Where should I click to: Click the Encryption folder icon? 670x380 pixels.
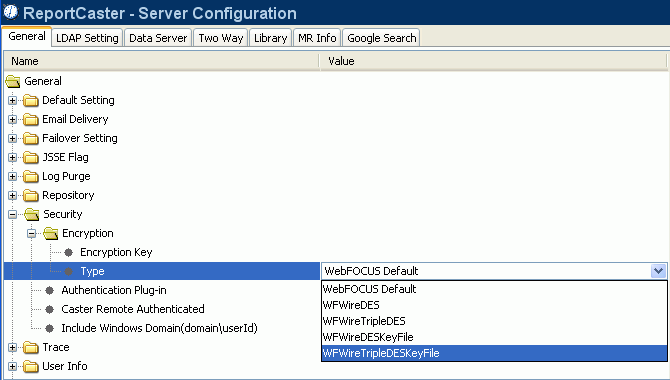point(50,233)
